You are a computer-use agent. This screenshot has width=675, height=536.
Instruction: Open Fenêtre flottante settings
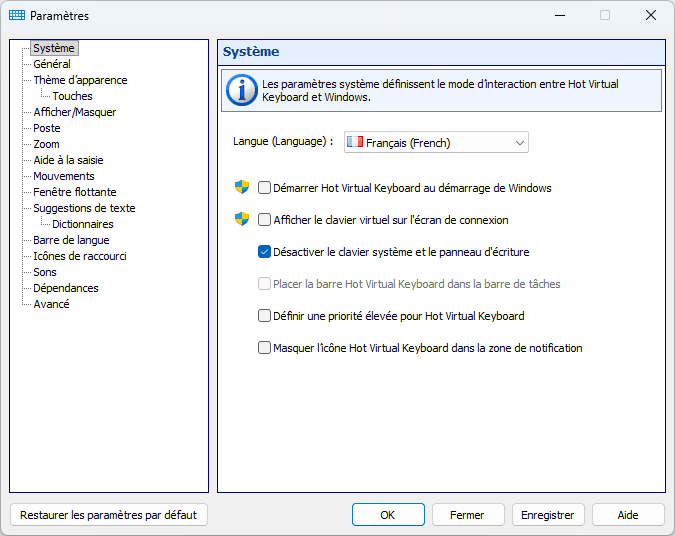pos(75,192)
